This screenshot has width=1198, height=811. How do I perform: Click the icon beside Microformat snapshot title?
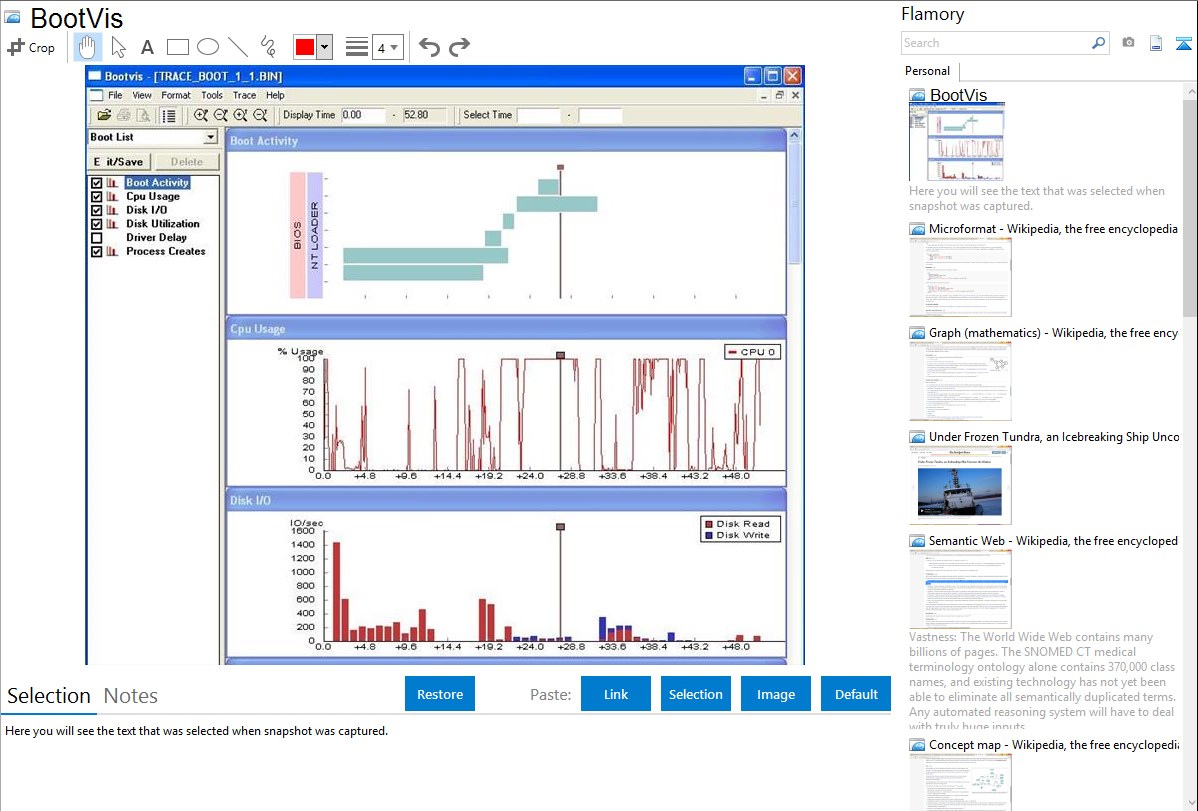coord(917,229)
